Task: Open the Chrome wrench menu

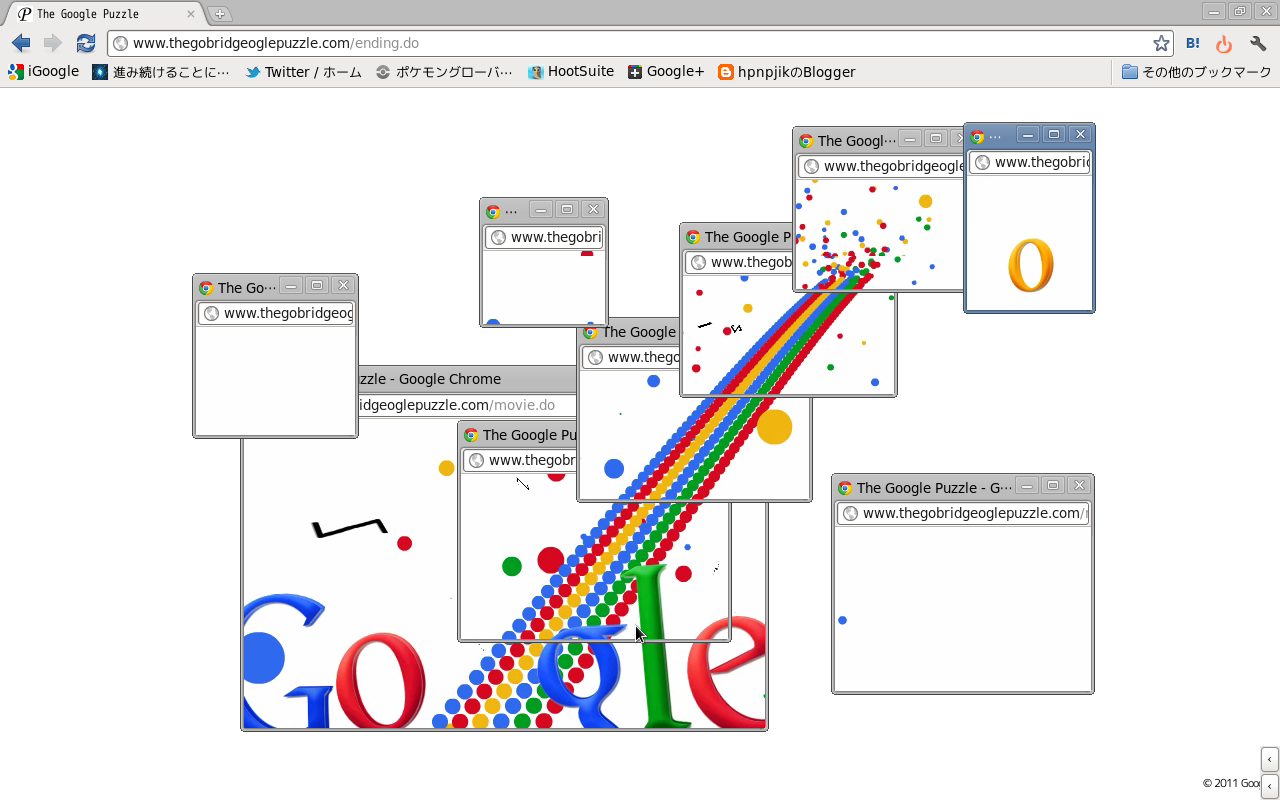Action: click(1259, 44)
